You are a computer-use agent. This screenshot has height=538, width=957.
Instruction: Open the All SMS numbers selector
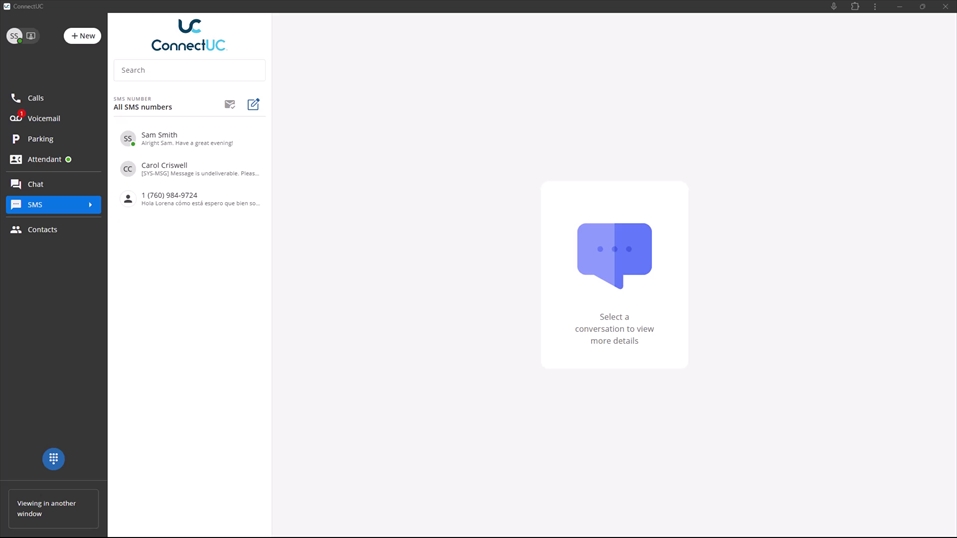[143, 107]
